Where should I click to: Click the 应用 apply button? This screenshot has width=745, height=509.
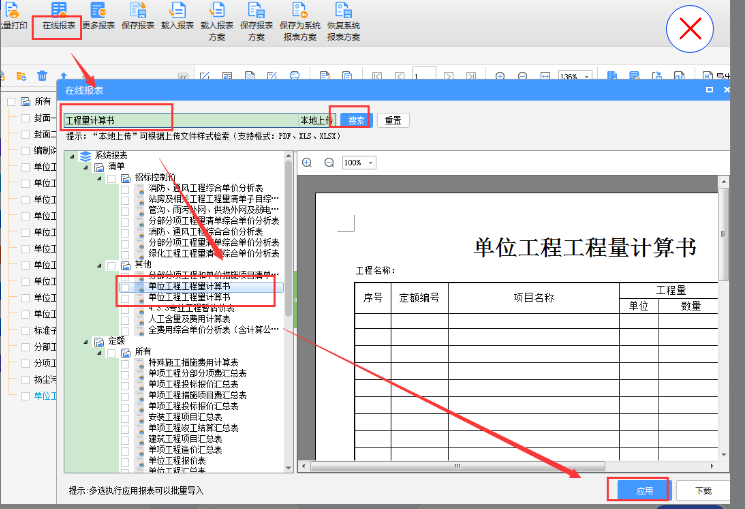[644, 490]
